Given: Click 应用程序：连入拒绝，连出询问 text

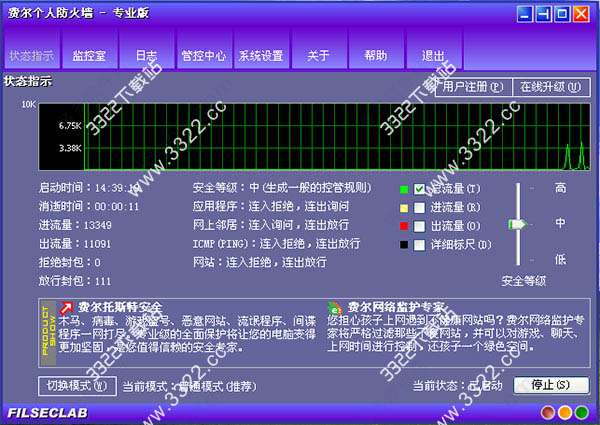Looking at the screenshot, I should (x=271, y=207).
